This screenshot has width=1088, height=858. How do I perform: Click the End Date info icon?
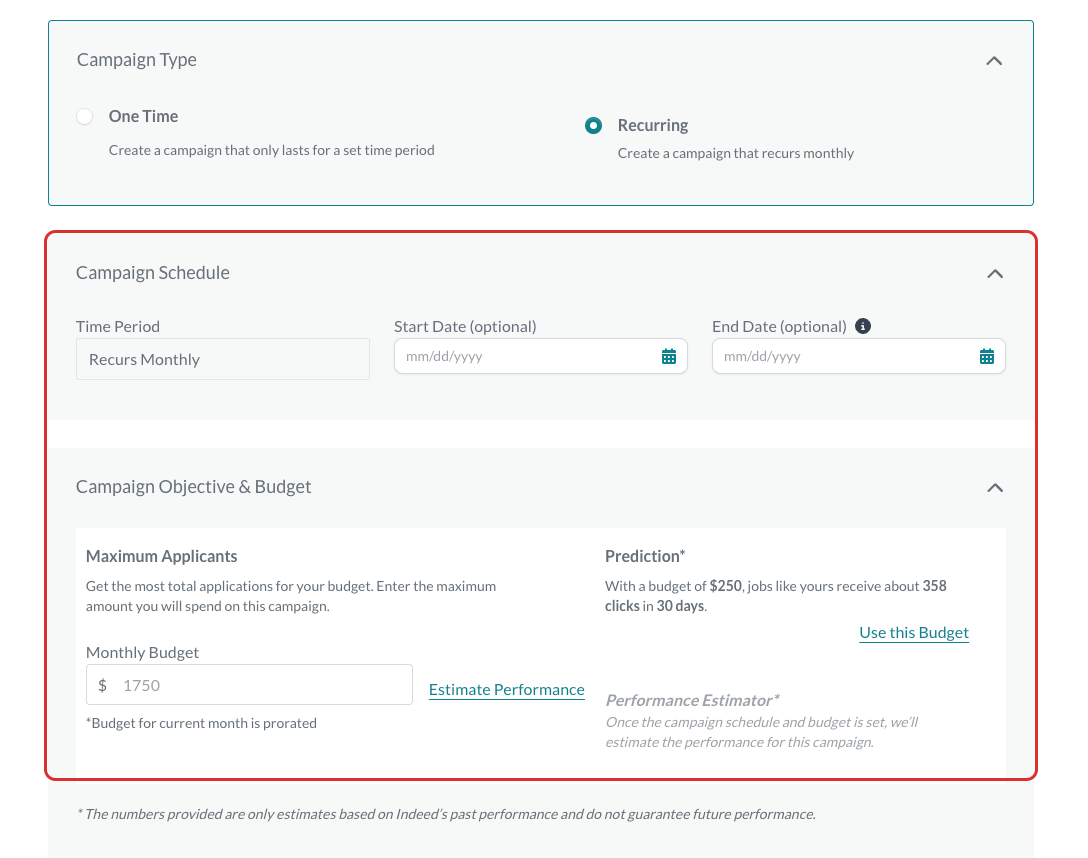click(x=862, y=326)
